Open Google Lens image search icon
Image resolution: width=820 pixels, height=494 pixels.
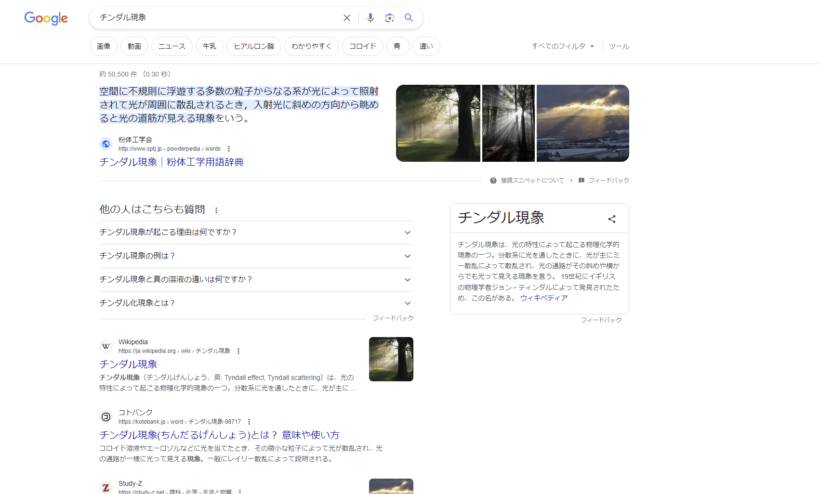coord(389,18)
